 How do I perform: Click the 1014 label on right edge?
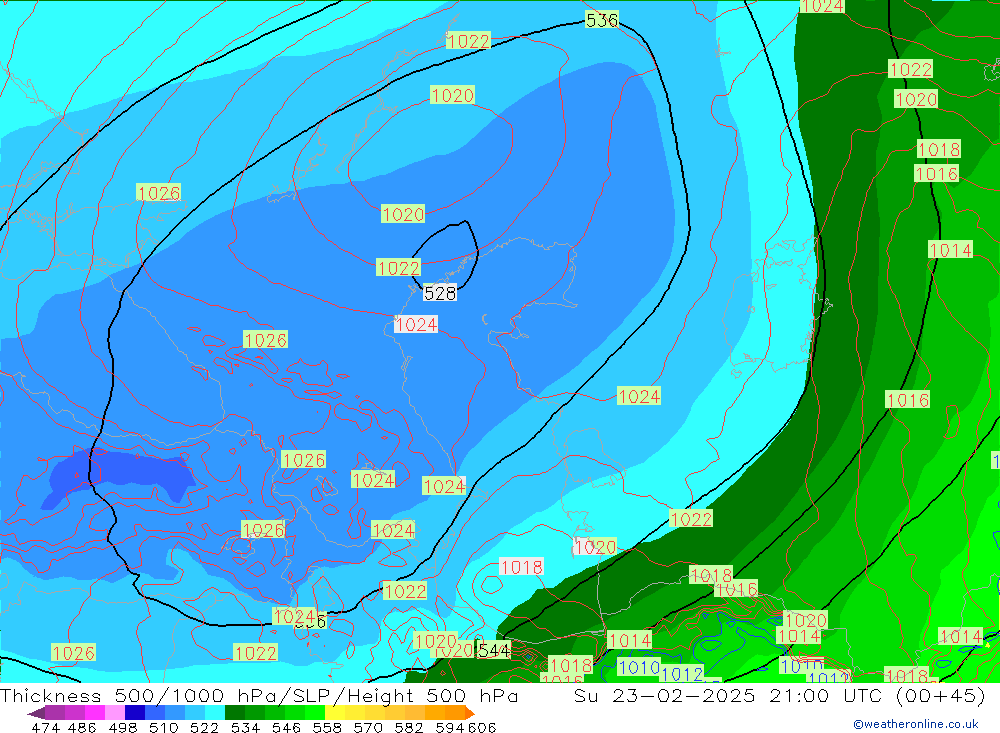(950, 249)
